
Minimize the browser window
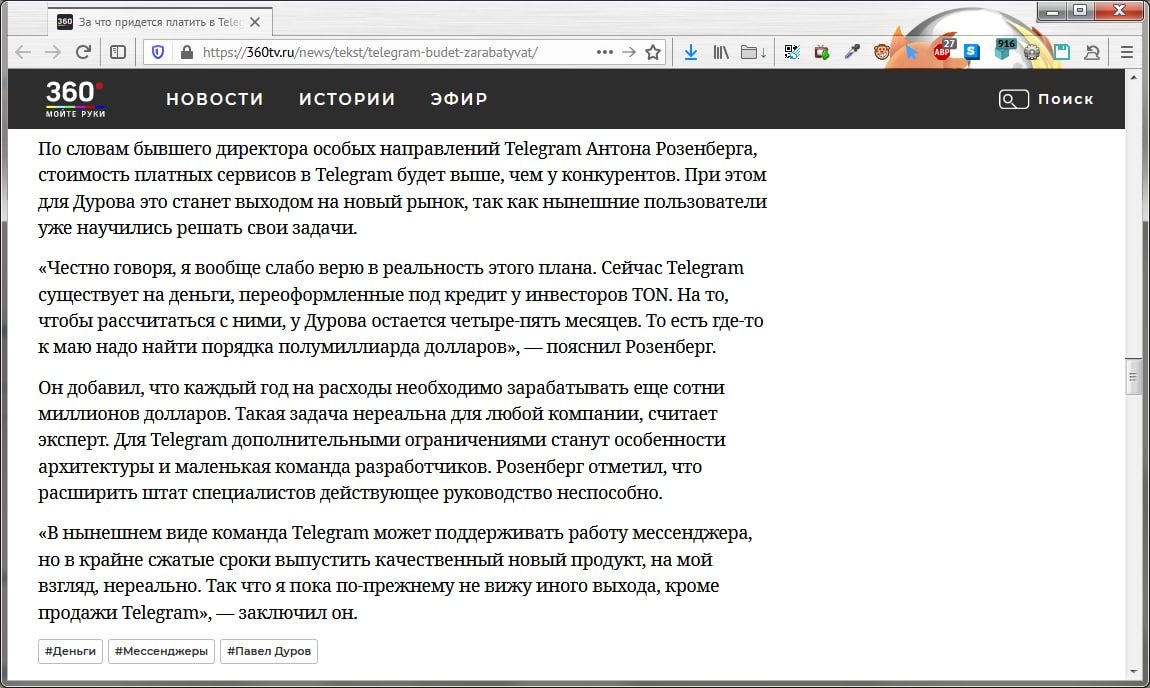(x=1052, y=11)
